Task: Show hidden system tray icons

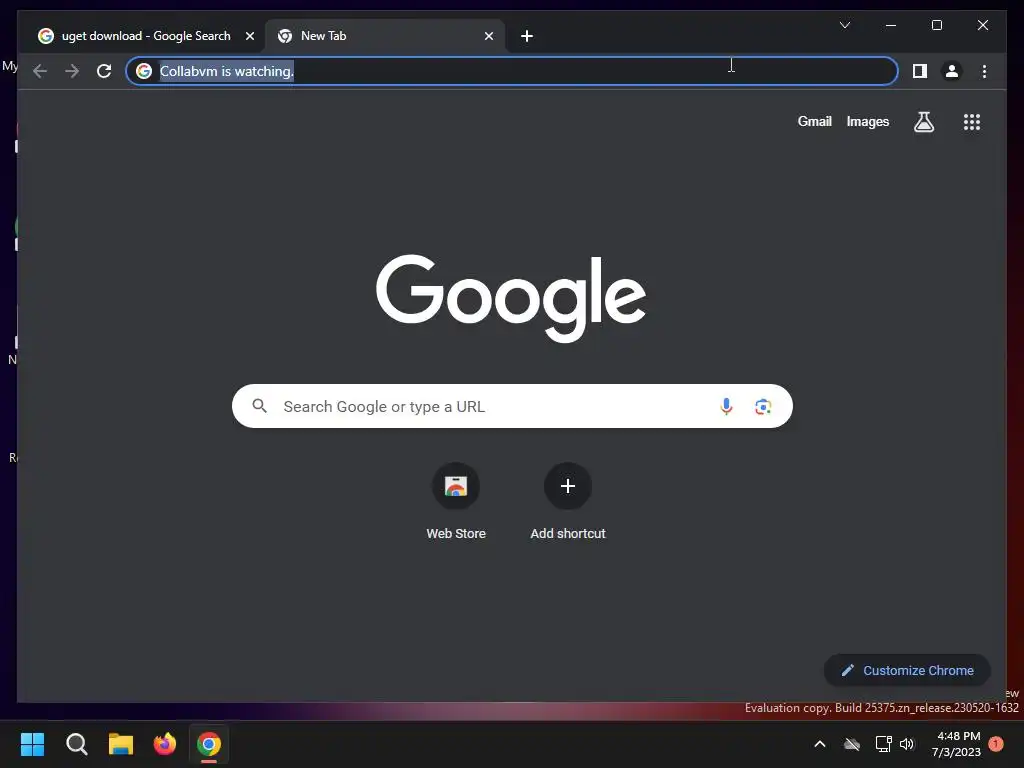Action: pos(820,744)
